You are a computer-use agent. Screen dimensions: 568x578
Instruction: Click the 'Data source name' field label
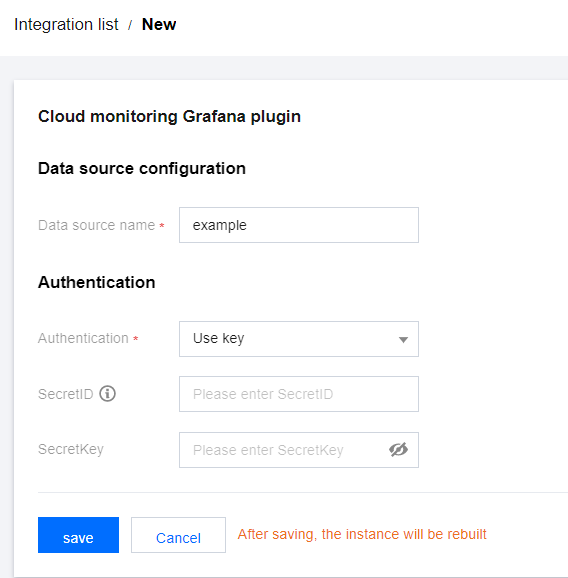pyautogui.click(x=97, y=225)
